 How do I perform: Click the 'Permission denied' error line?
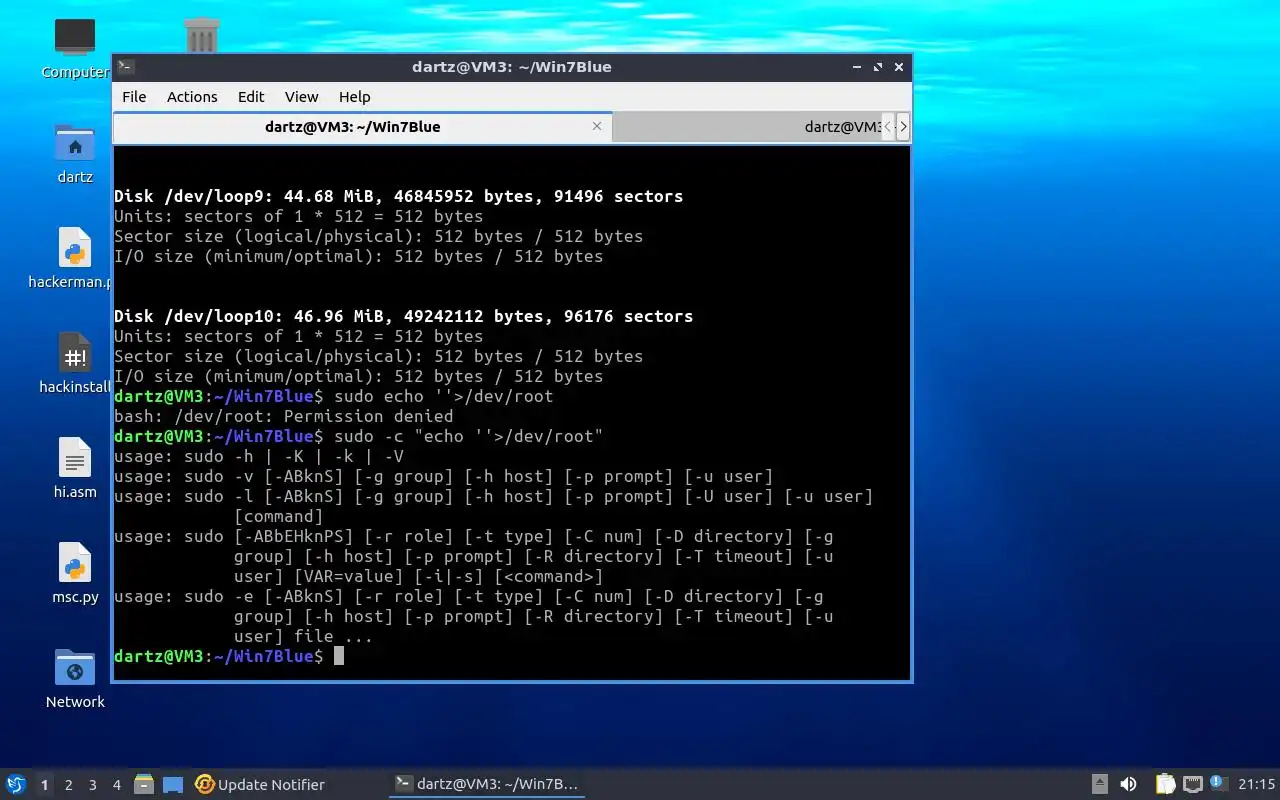pos(283,416)
